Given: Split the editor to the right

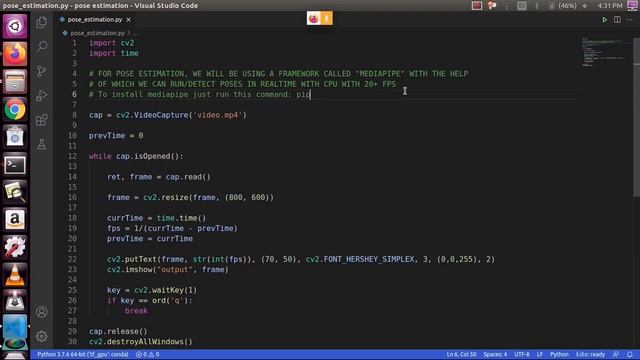Looking at the screenshot, I should [617, 20].
